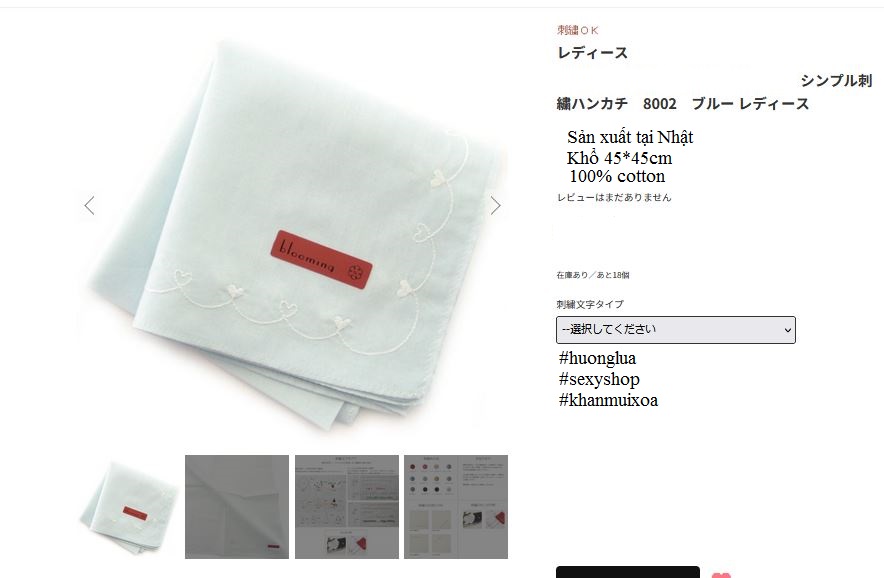Viewport: 884px width, 578px height.
Task: Add item to favorites with the heart icon
Action: click(721, 575)
